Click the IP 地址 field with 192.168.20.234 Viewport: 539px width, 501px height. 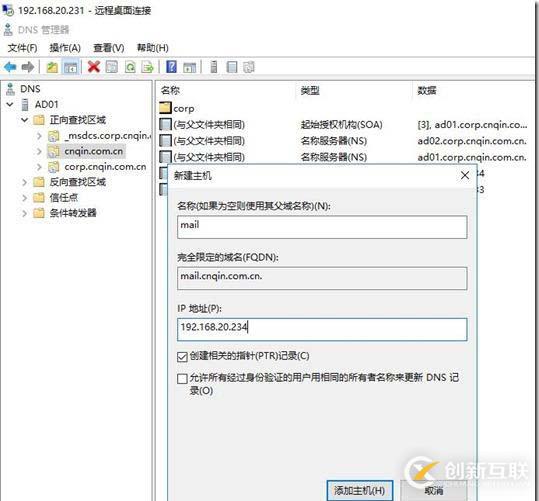(322, 329)
